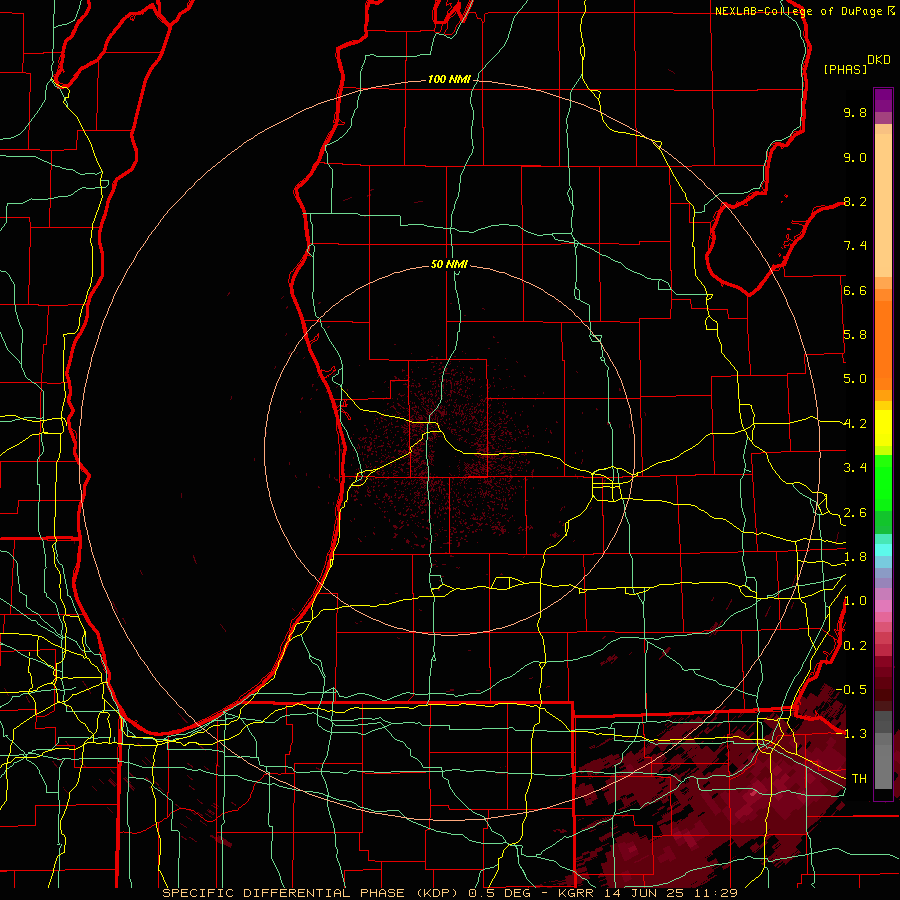Viewport: 900px width, 900px height.
Task: Pick the orange color scale segment
Action: pos(883,346)
